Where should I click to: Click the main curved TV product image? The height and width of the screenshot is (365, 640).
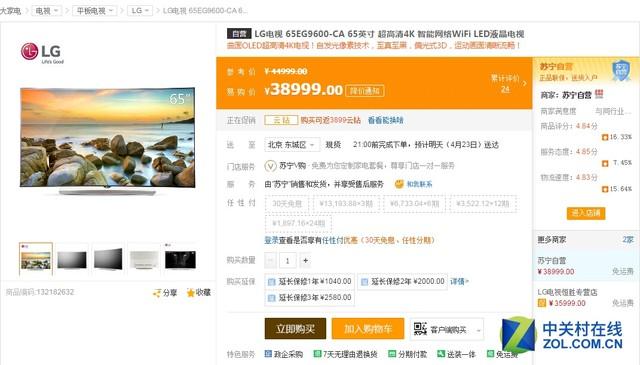(107, 140)
